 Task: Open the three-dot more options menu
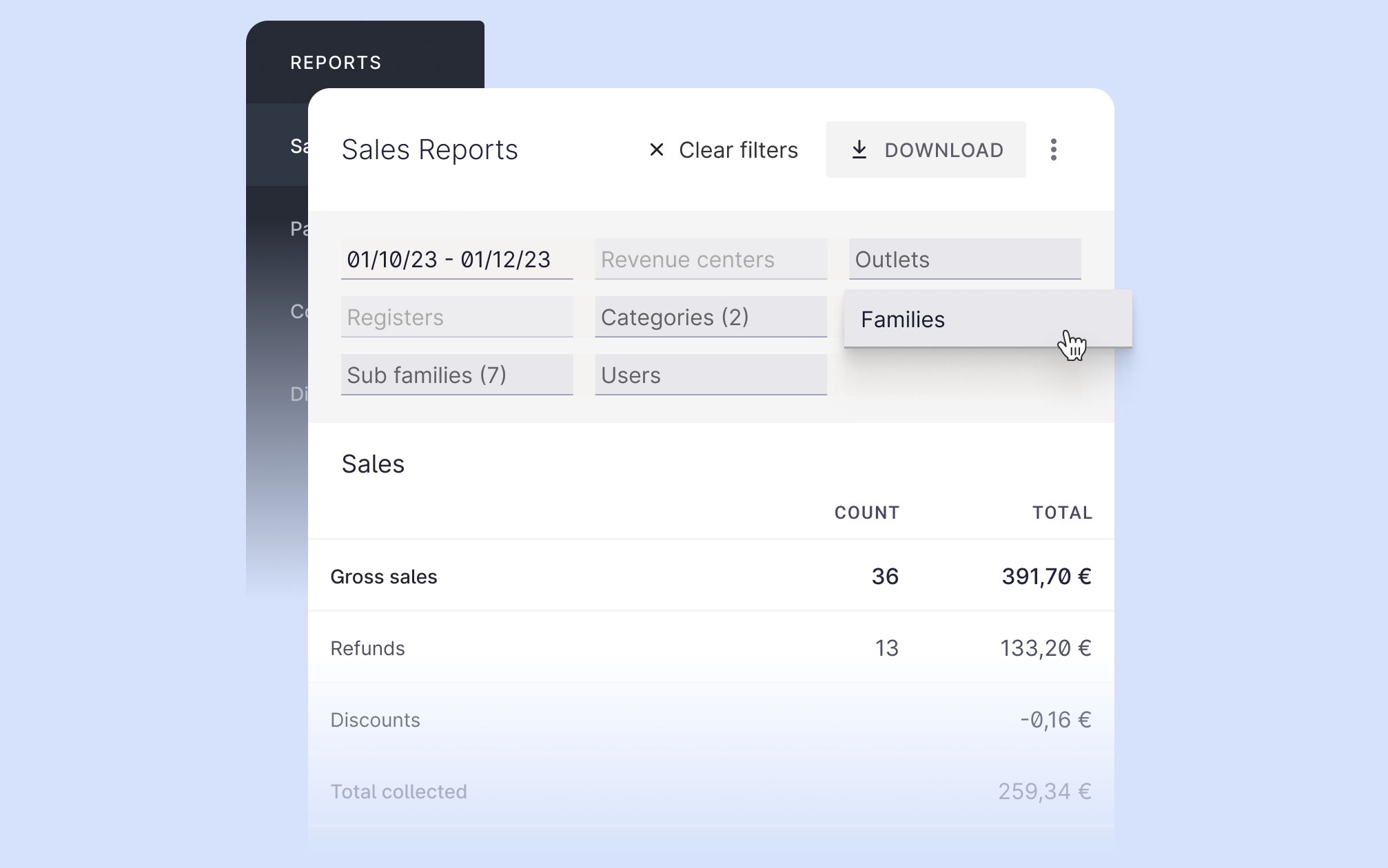(x=1053, y=149)
